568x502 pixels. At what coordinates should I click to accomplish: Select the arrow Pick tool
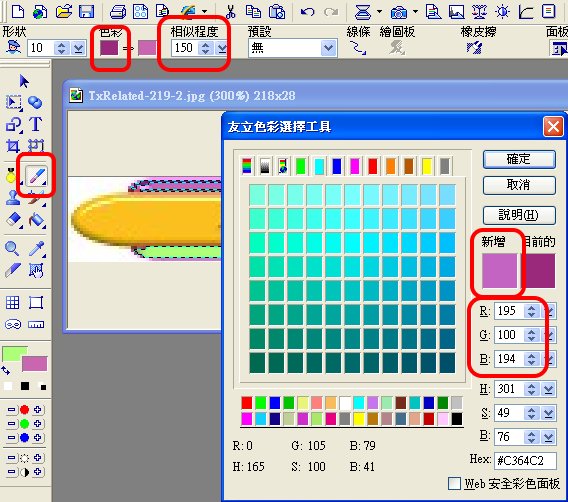click(x=24, y=81)
